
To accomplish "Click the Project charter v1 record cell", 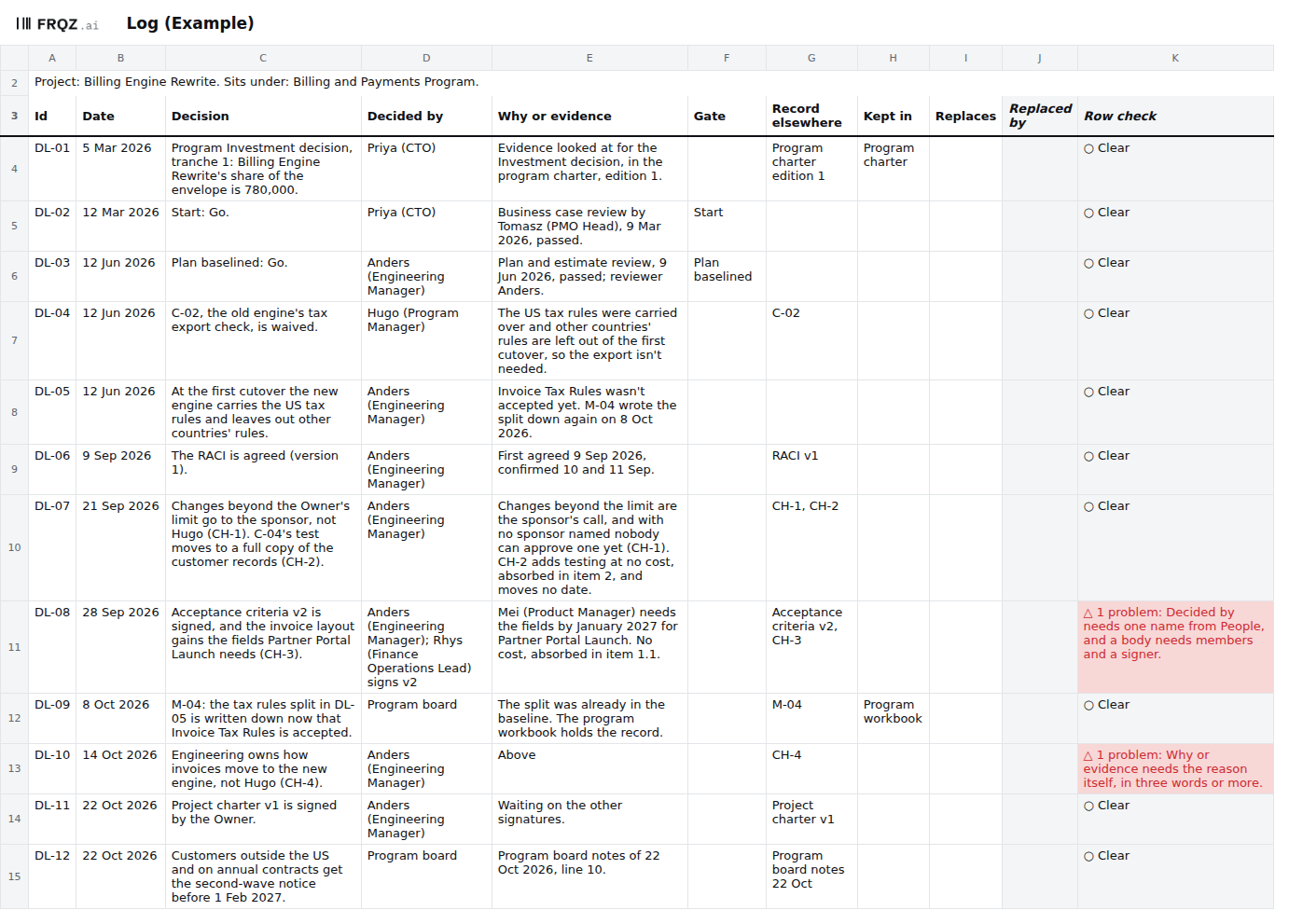I will (811, 820).
